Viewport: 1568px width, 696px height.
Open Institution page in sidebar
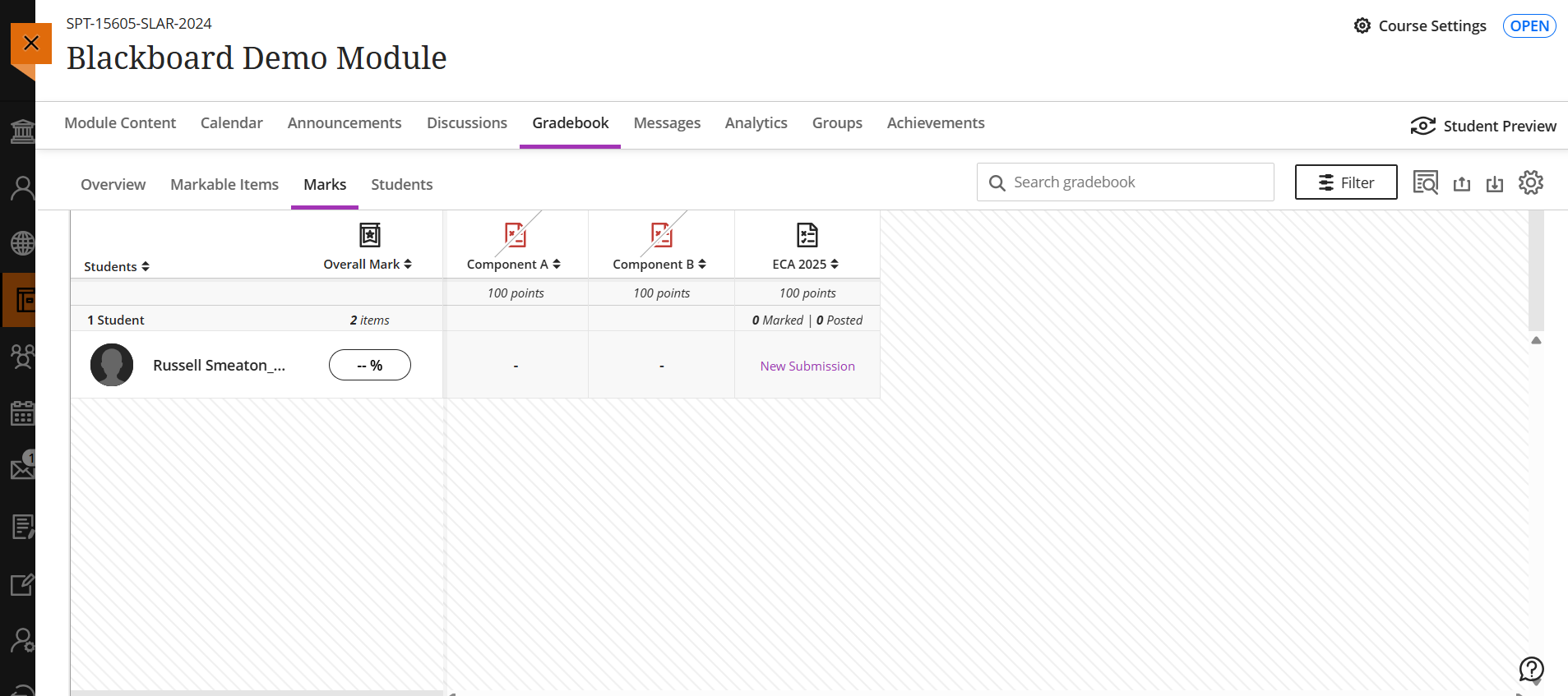23,131
